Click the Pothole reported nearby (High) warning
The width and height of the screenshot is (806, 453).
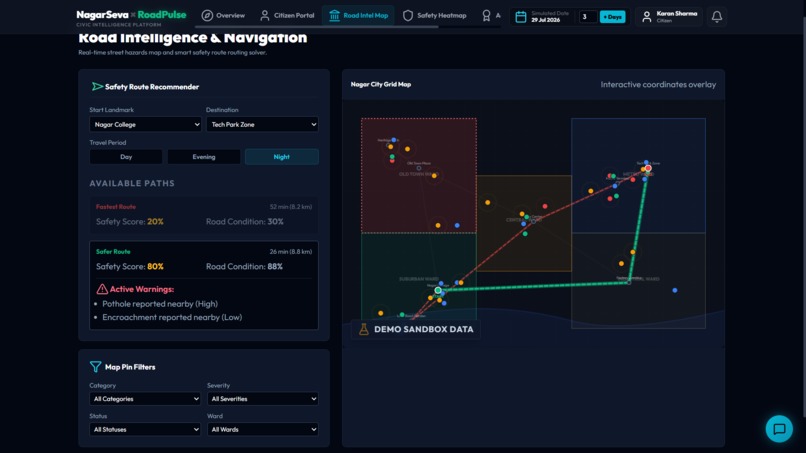pyautogui.click(x=160, y=304)
